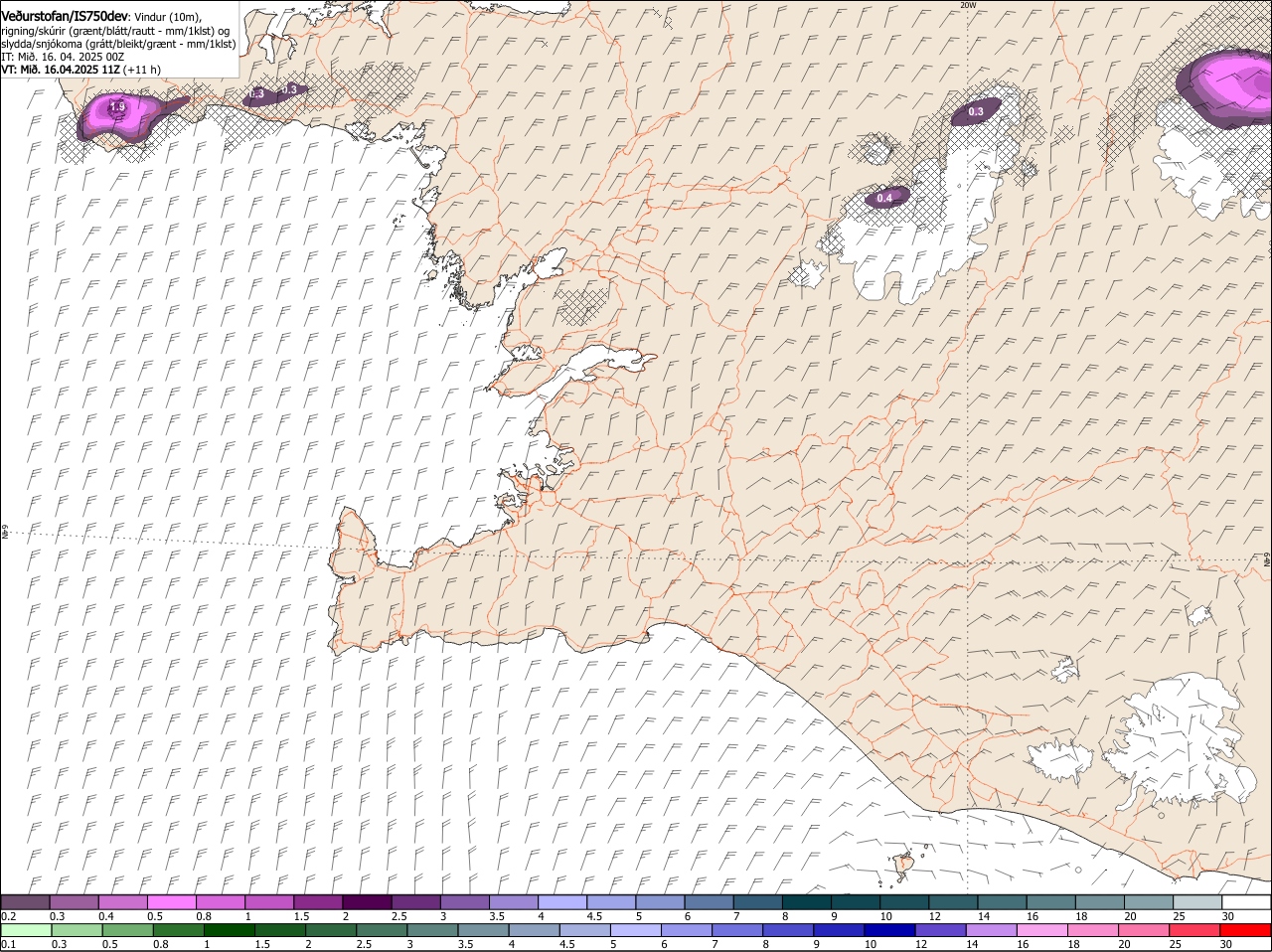
Task: Click the deep blue rain swatch from 10 to 12
Action: click(887, 930)
